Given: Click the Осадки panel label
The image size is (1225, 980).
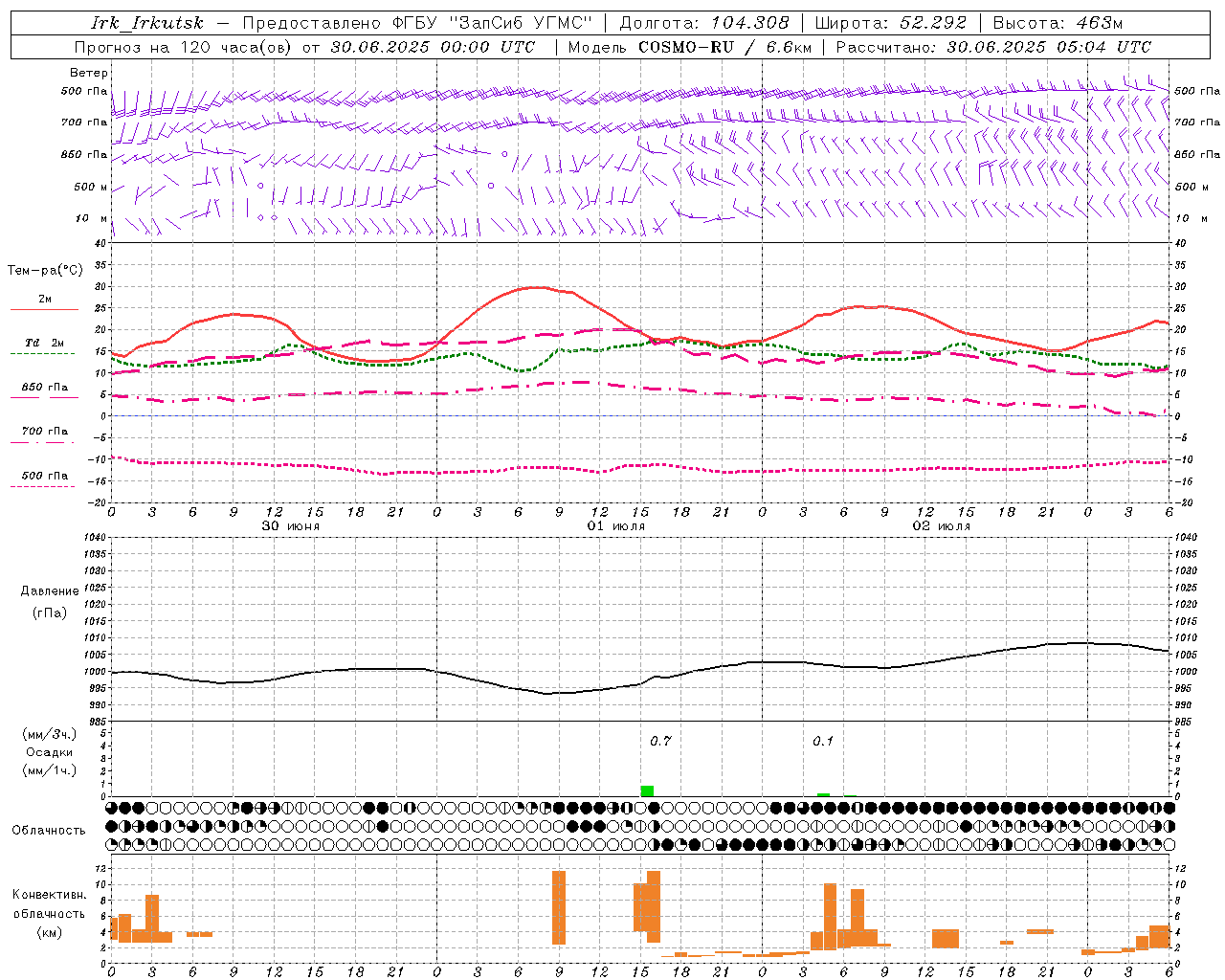Looking at the screenshot, I should [x=50, y=752].
